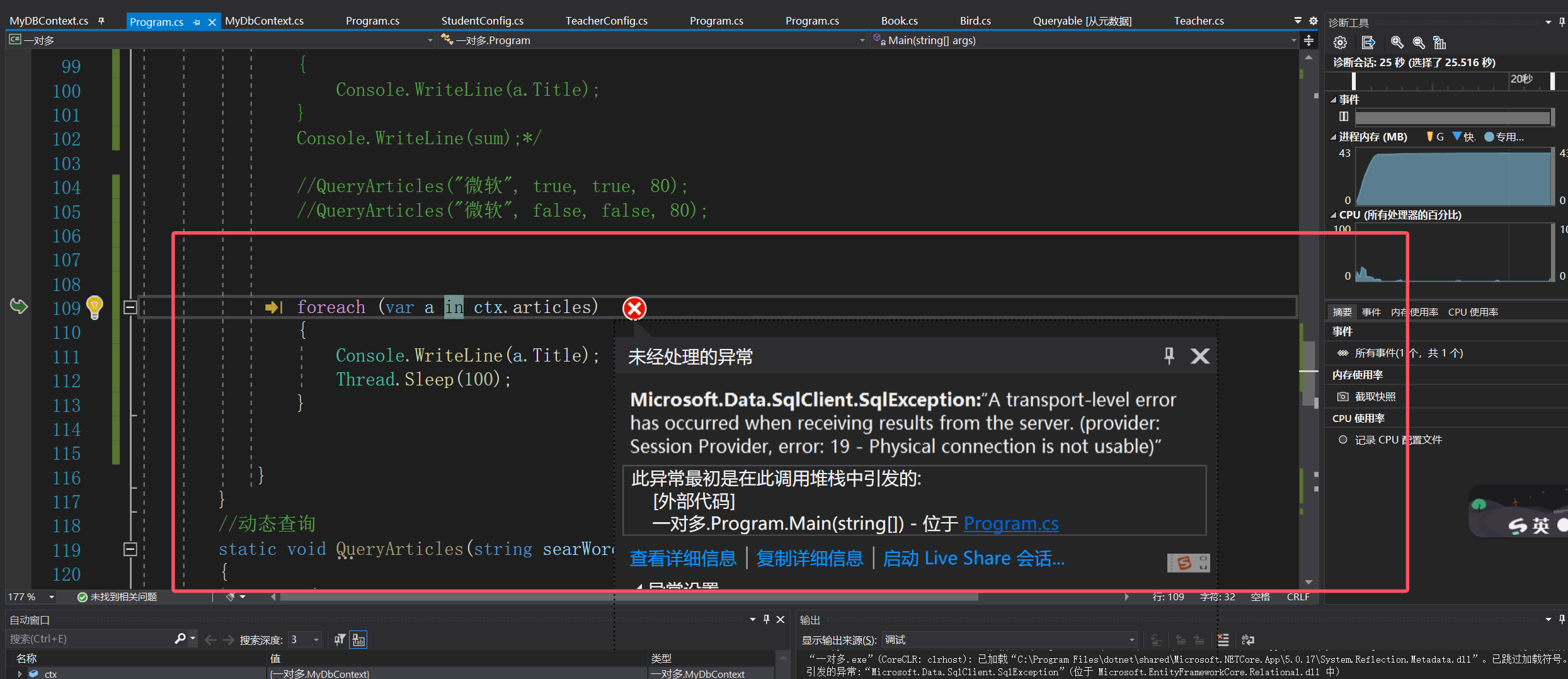The image size is (1568, 679).
Task: Toggle word wrap icon in Output panel
Action: pyautogui.click(x=1248, y=640)
